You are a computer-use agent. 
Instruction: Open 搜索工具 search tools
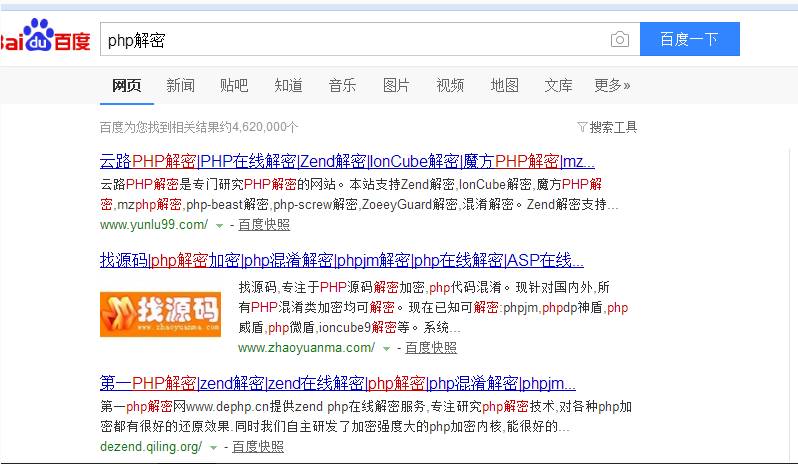[x=613, y=127]
